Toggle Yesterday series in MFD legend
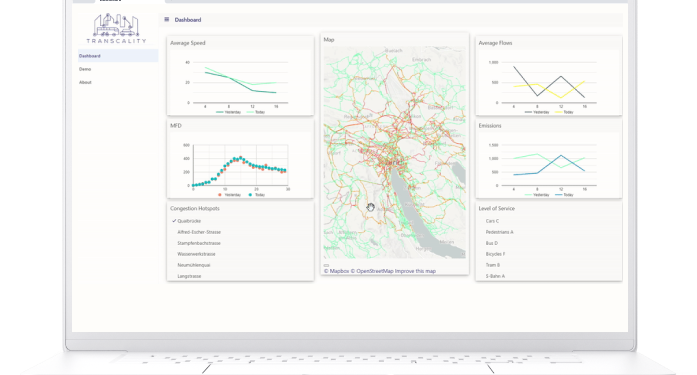 [x=229, y=195]
